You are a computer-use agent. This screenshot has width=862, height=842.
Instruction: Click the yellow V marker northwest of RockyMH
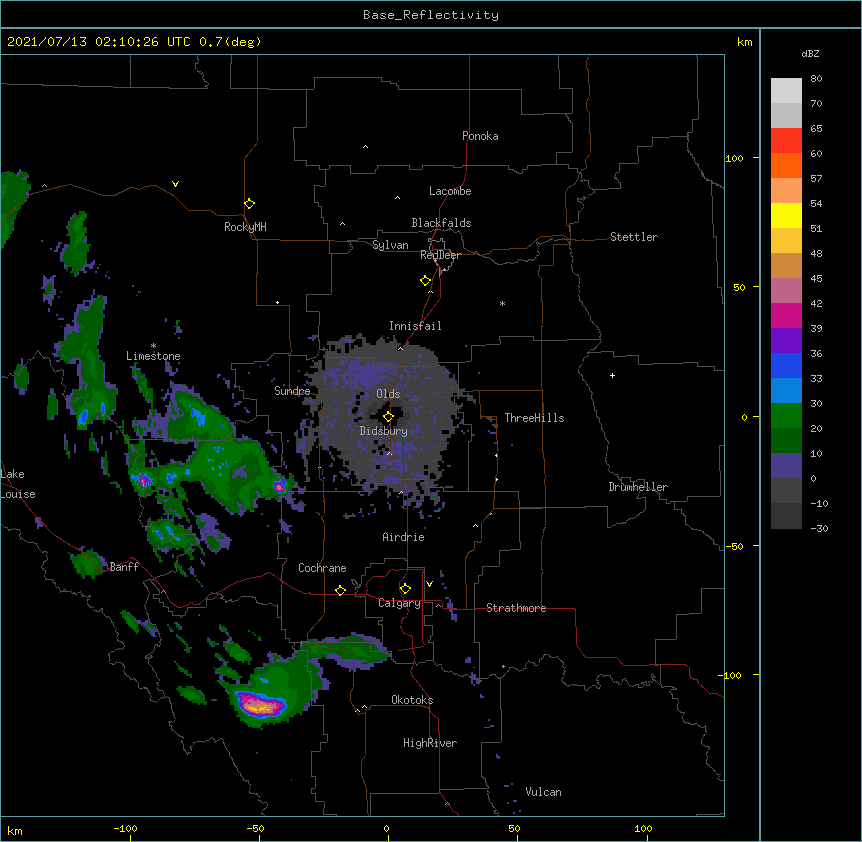(175, 184)
